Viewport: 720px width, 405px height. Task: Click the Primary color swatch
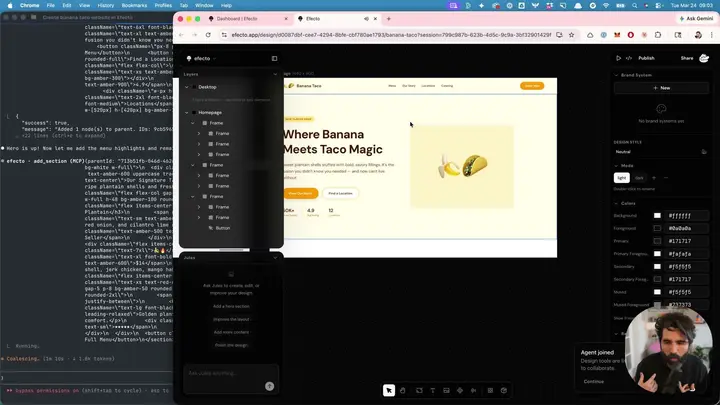tap(657, 241)
